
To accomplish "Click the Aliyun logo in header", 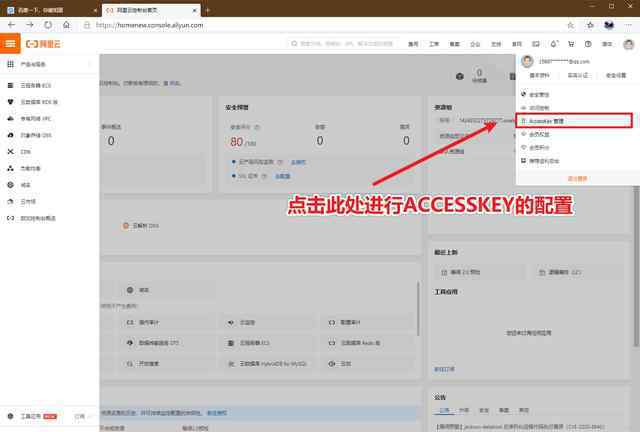I will [x=43, y=44].
